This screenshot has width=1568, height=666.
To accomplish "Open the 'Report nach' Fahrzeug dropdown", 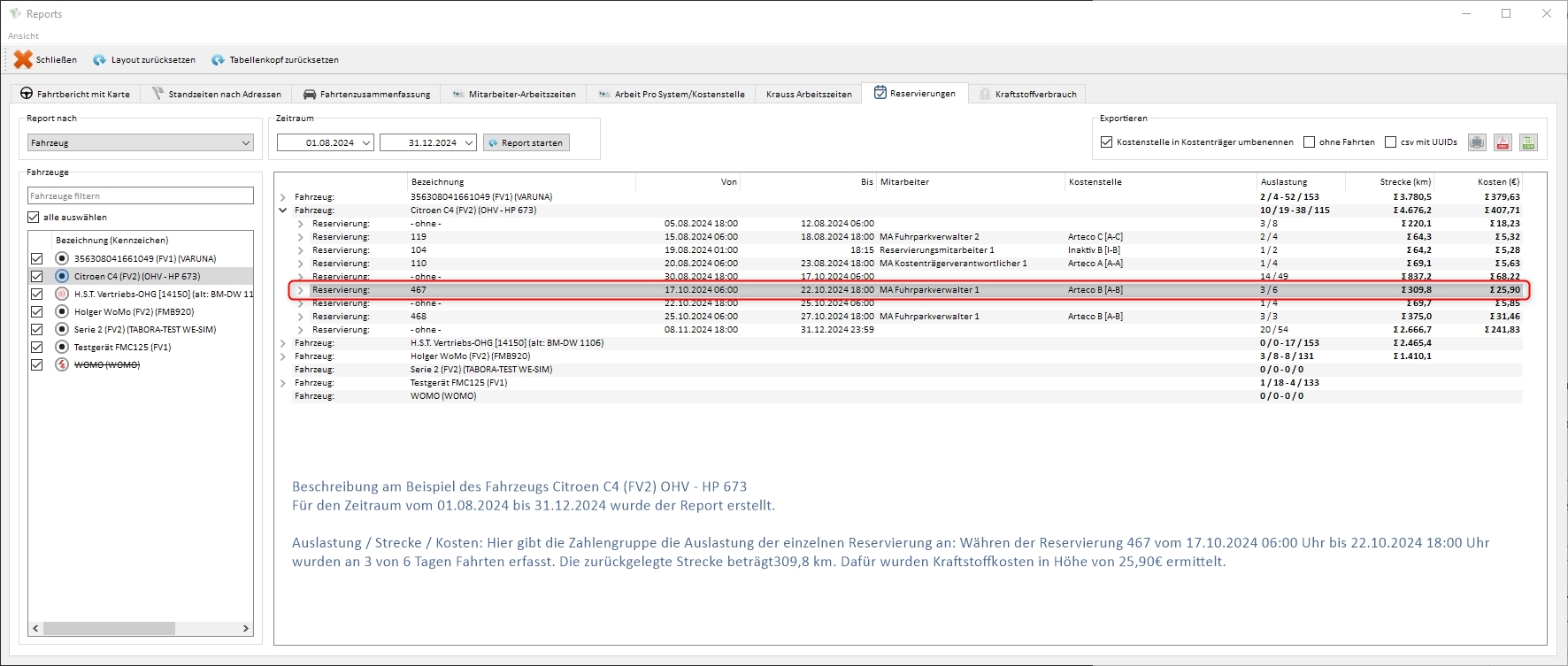I will click(140, 142).
